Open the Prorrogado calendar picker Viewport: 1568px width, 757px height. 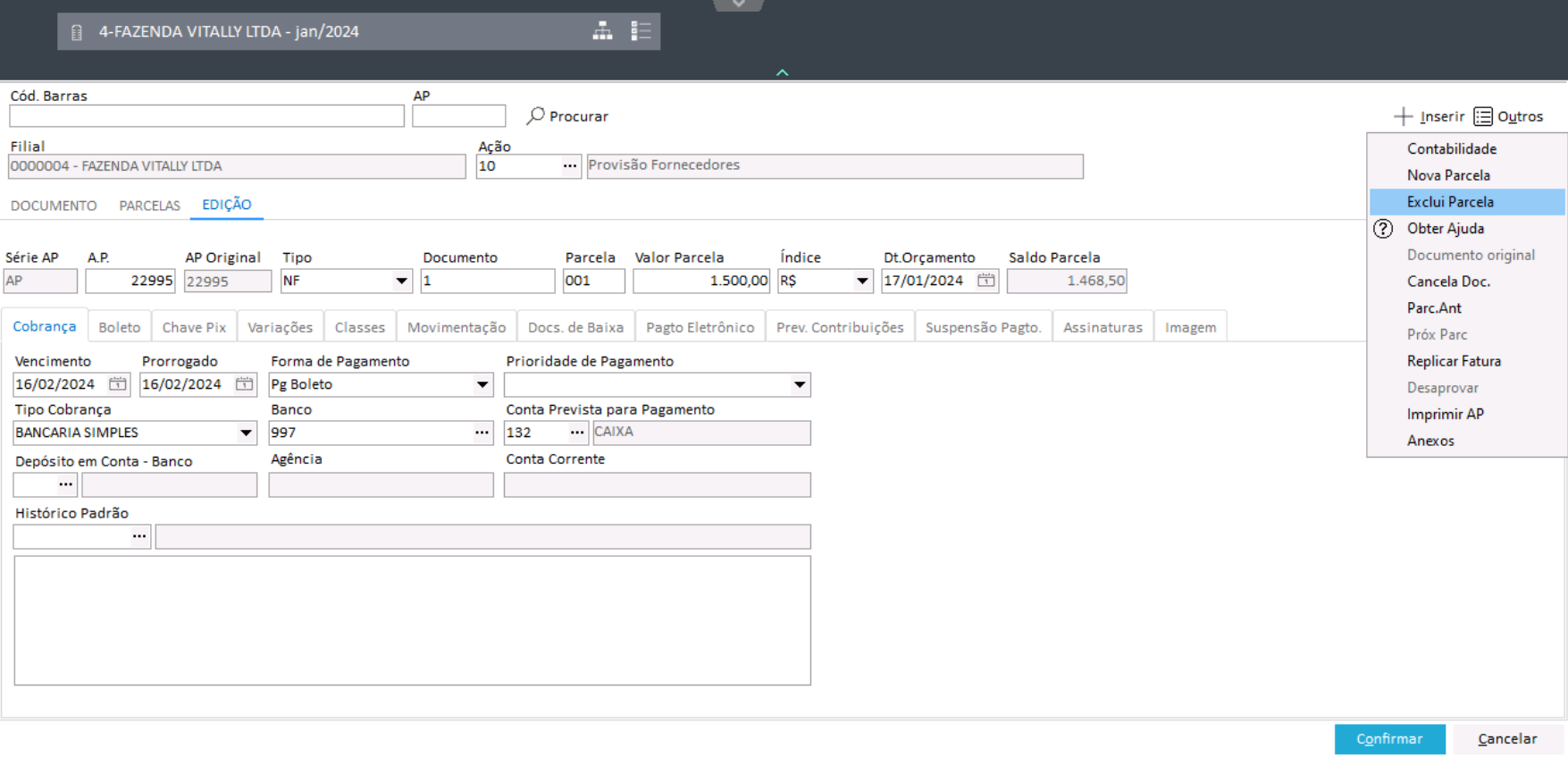click(244, 384)
